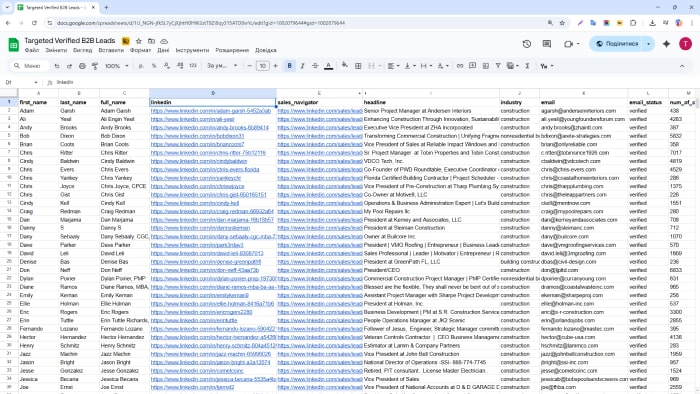
Task: Open the Змінити menu
Action: [x=56, y=50]
